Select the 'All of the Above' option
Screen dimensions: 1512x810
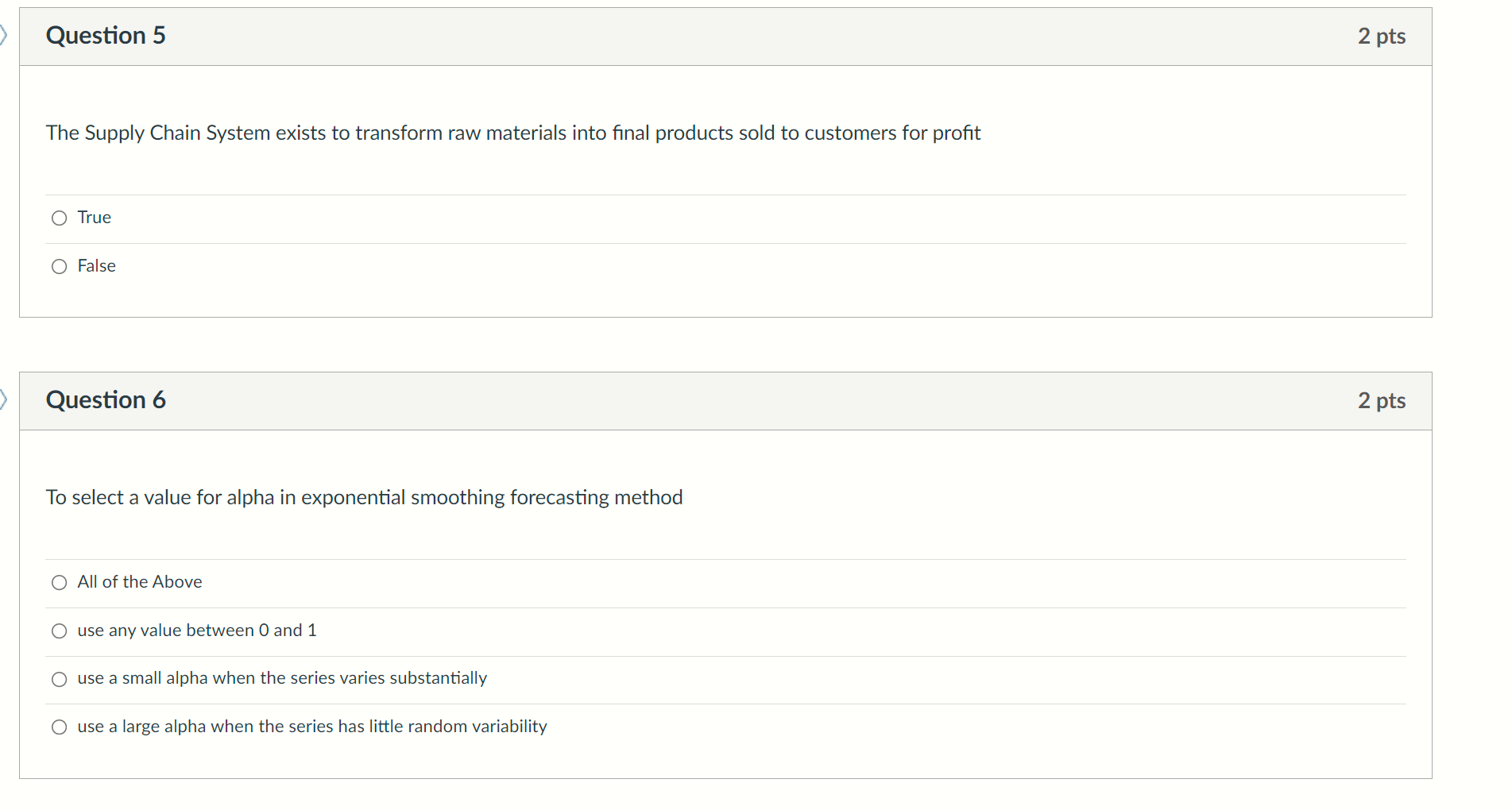[59, 582]
